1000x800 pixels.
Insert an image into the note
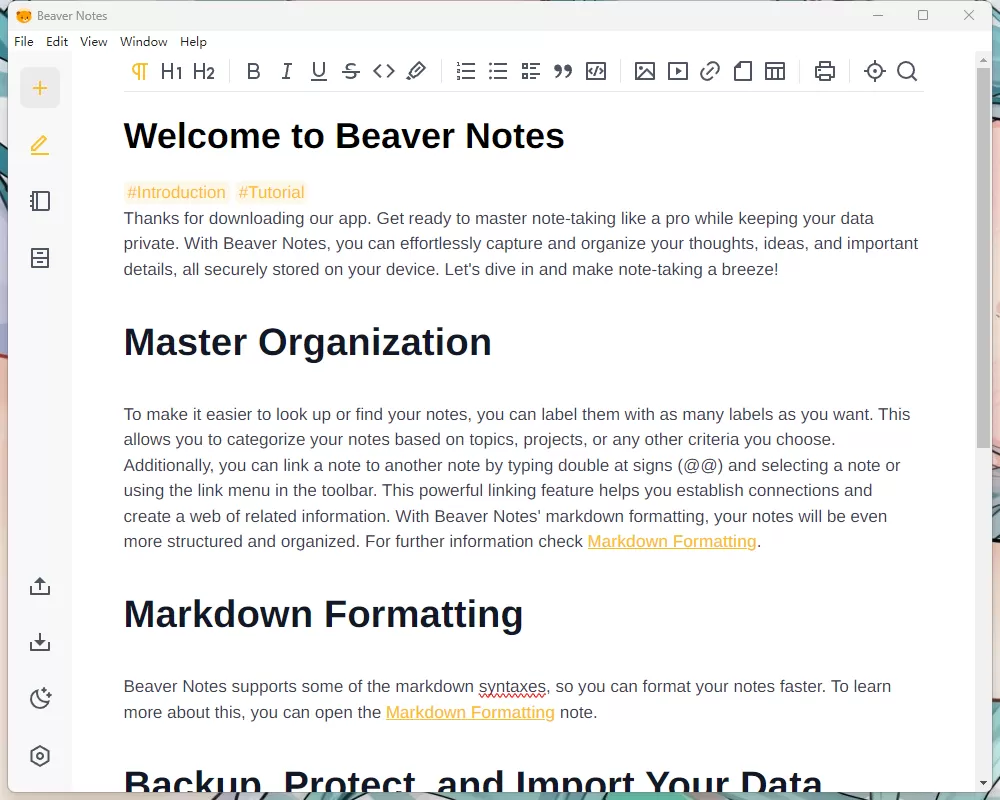(x=645, y=71)
